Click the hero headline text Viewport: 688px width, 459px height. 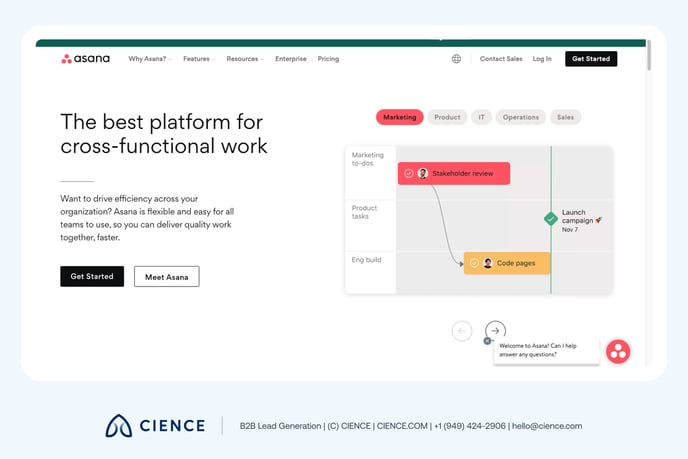pos(164,134)
